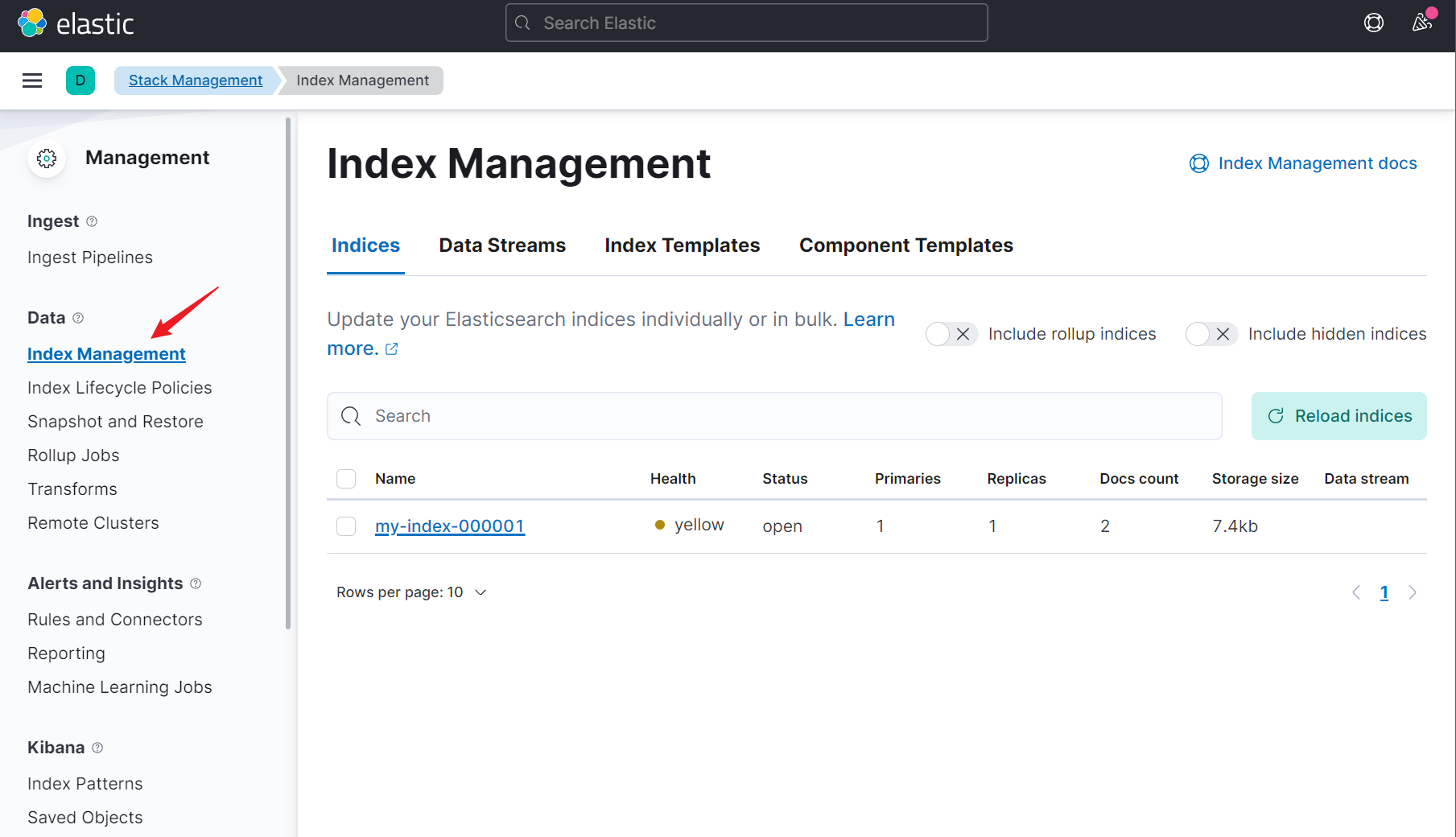Sort by the Name column header

point(395,479)
